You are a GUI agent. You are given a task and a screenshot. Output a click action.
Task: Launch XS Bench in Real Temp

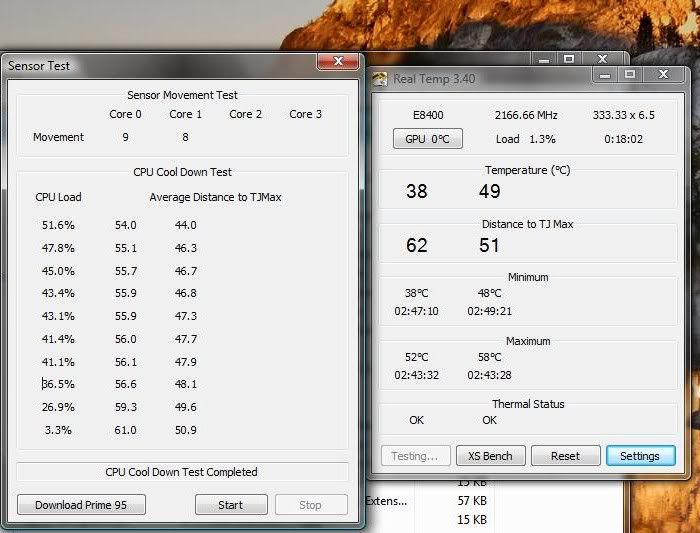tap(490, 456)
